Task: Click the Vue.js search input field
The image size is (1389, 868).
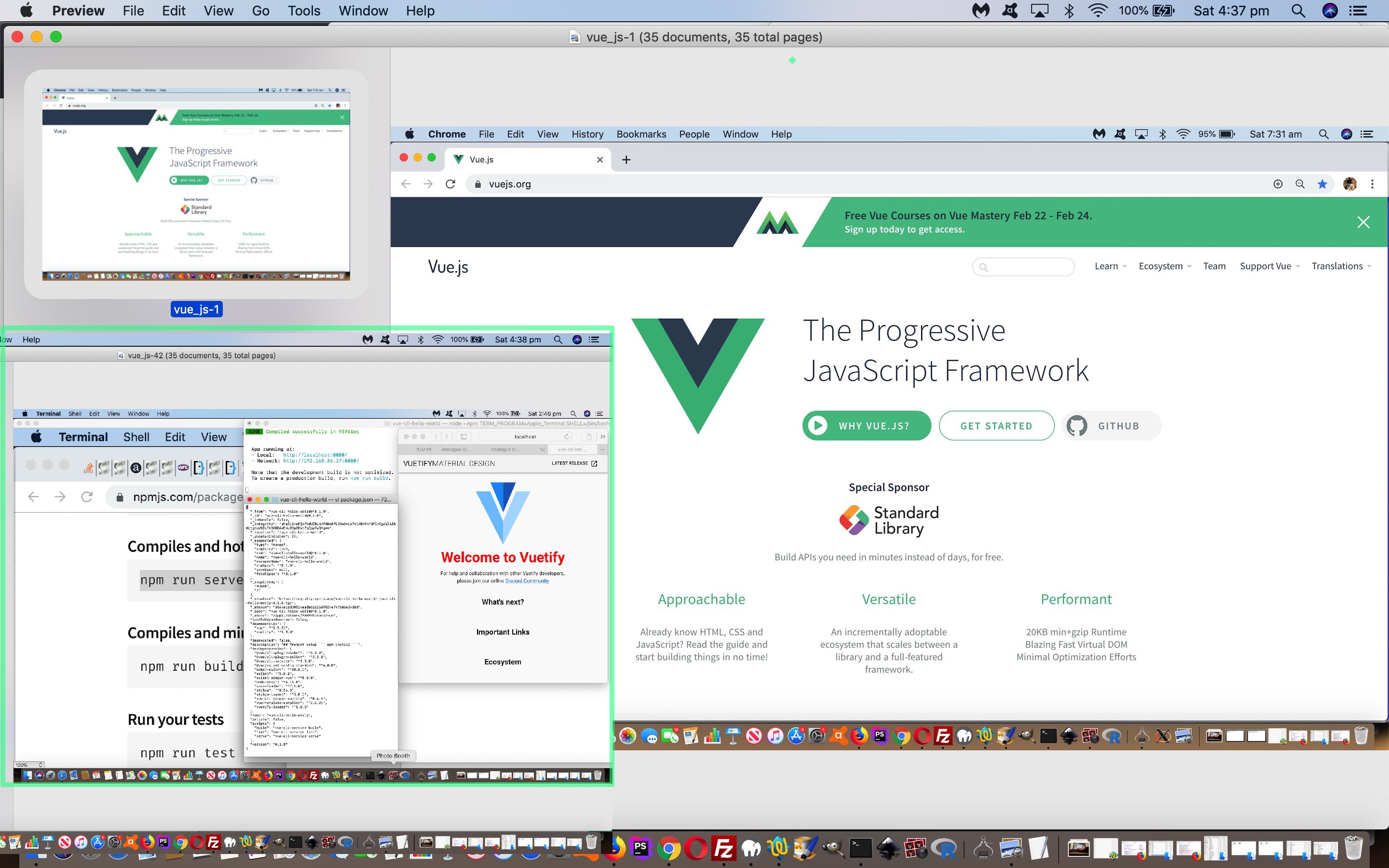Action: 1024,266
